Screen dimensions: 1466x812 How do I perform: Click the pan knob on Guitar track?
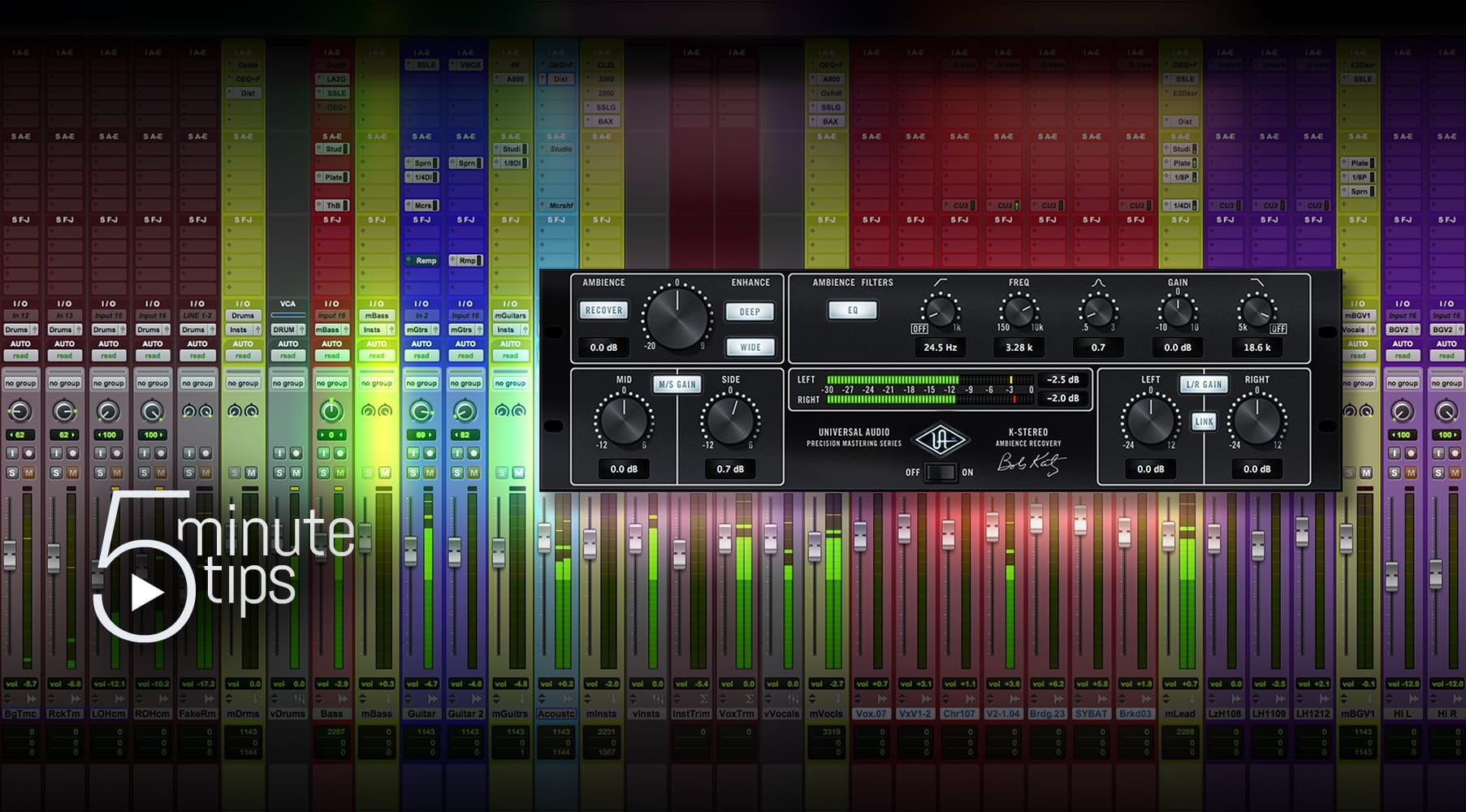[421, 412]
